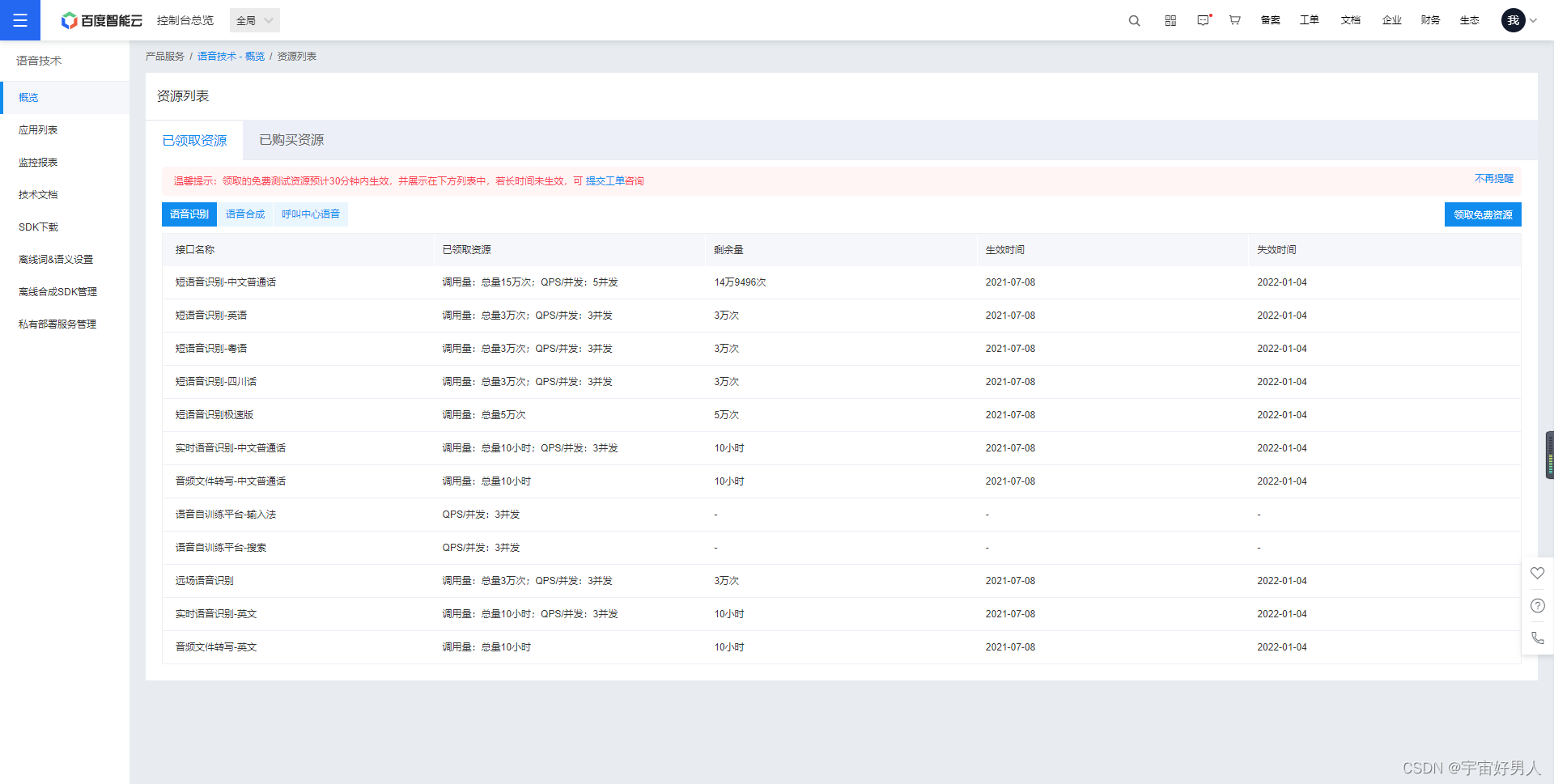Image resolution: width=1554 pixels, height=784 pixels.
Task: Select 私有部署服务管理 in the sidebar
Action: (65, 324)
